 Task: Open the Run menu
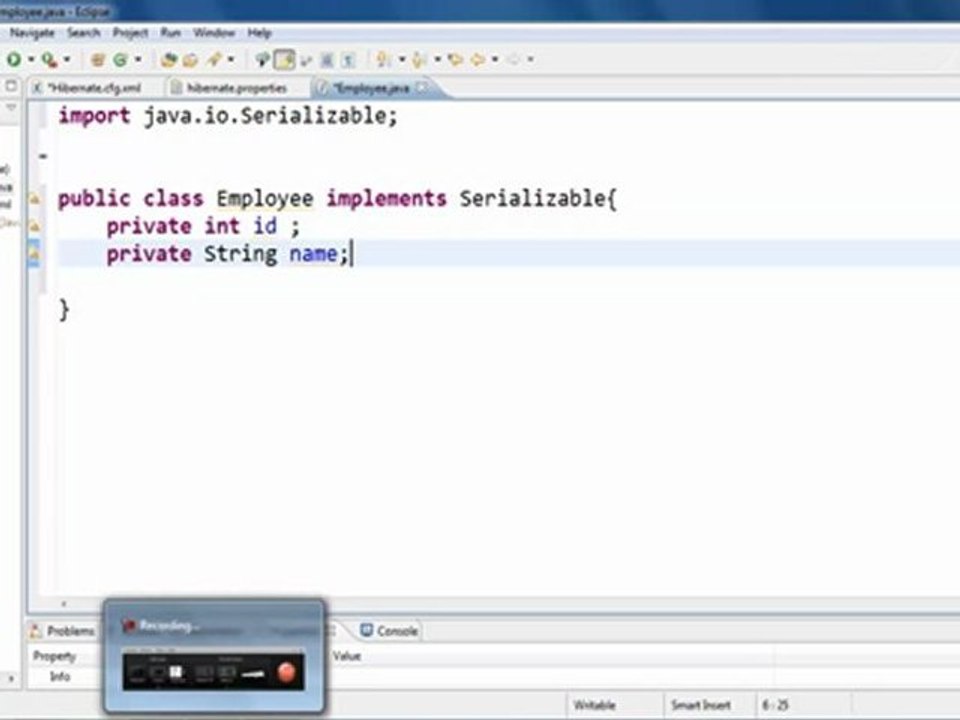pos(171,32)
